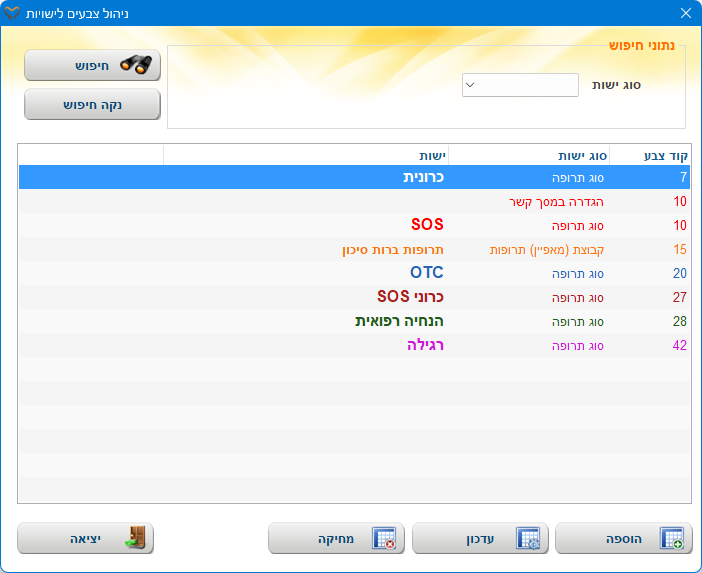Image resolution: width=702 pixels, height=573 pixels.
Task: Click color code 15 cell
Action: 650,249
